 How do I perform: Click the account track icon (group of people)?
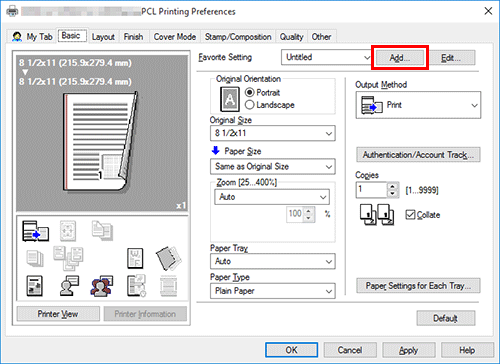point(101,286)
